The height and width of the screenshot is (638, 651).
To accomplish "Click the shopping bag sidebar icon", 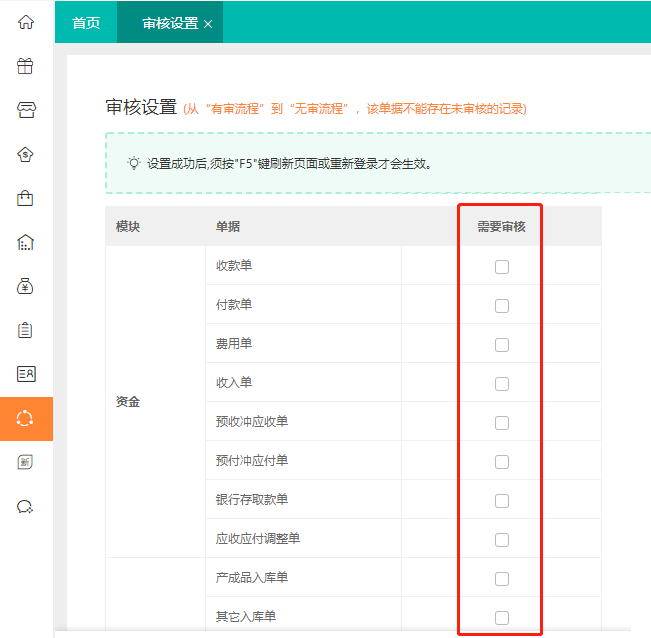I will [26, 198].
